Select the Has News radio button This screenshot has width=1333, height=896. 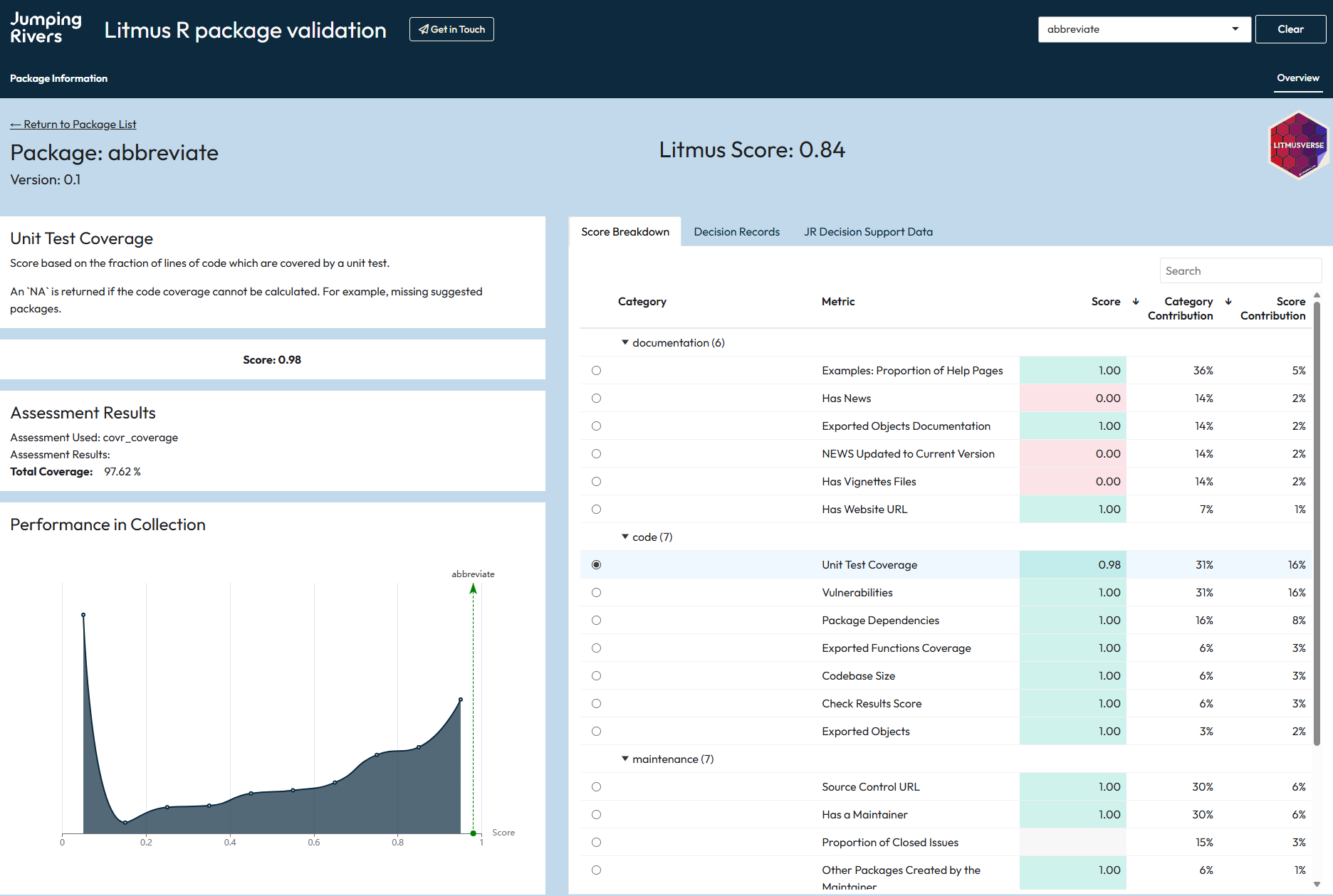coord(597,399)
